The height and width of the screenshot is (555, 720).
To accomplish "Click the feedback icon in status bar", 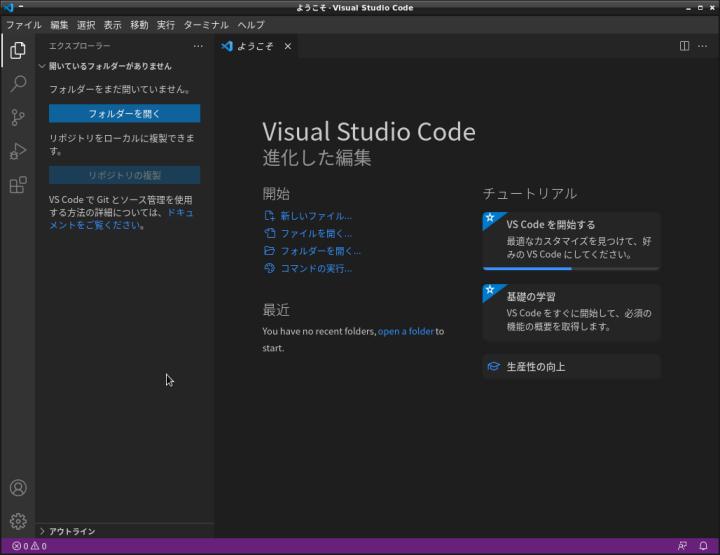I will (682, 546).
